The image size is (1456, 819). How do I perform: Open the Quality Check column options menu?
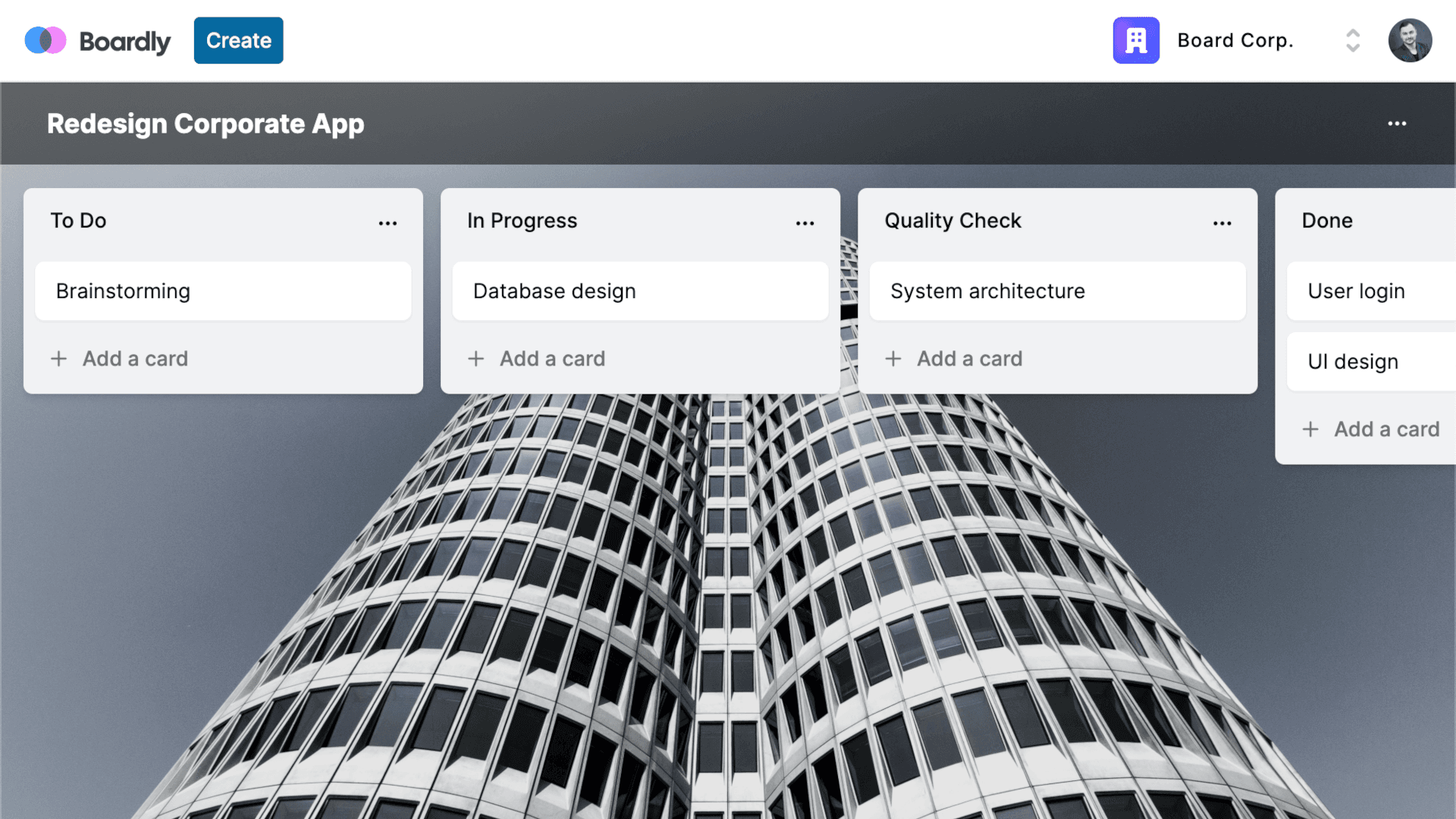(1222, 223)
